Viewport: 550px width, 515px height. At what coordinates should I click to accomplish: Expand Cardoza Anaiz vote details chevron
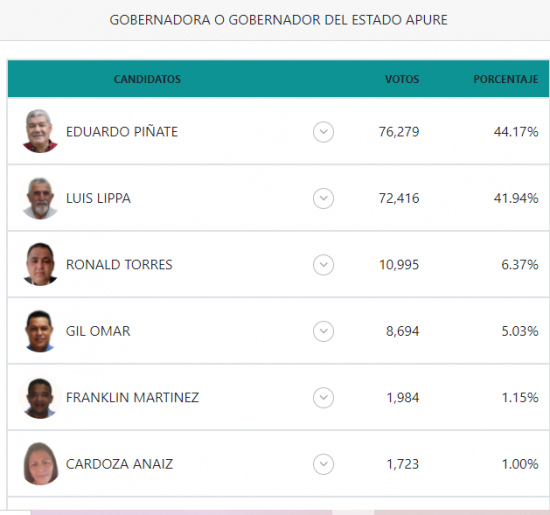tap(323, 464)
